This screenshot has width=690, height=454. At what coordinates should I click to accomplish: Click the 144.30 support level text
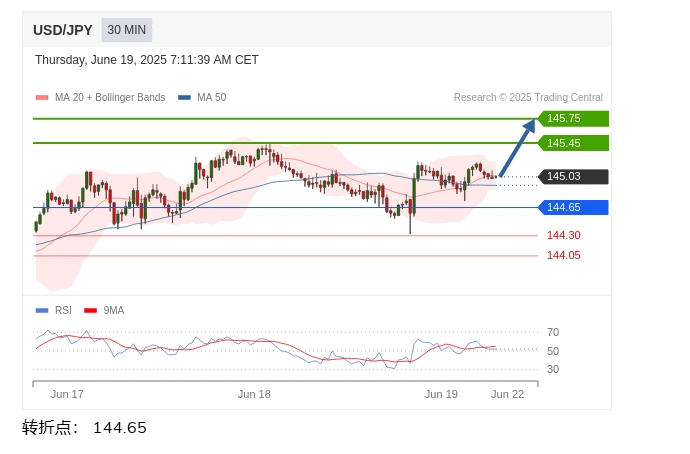tap(564, 235)
